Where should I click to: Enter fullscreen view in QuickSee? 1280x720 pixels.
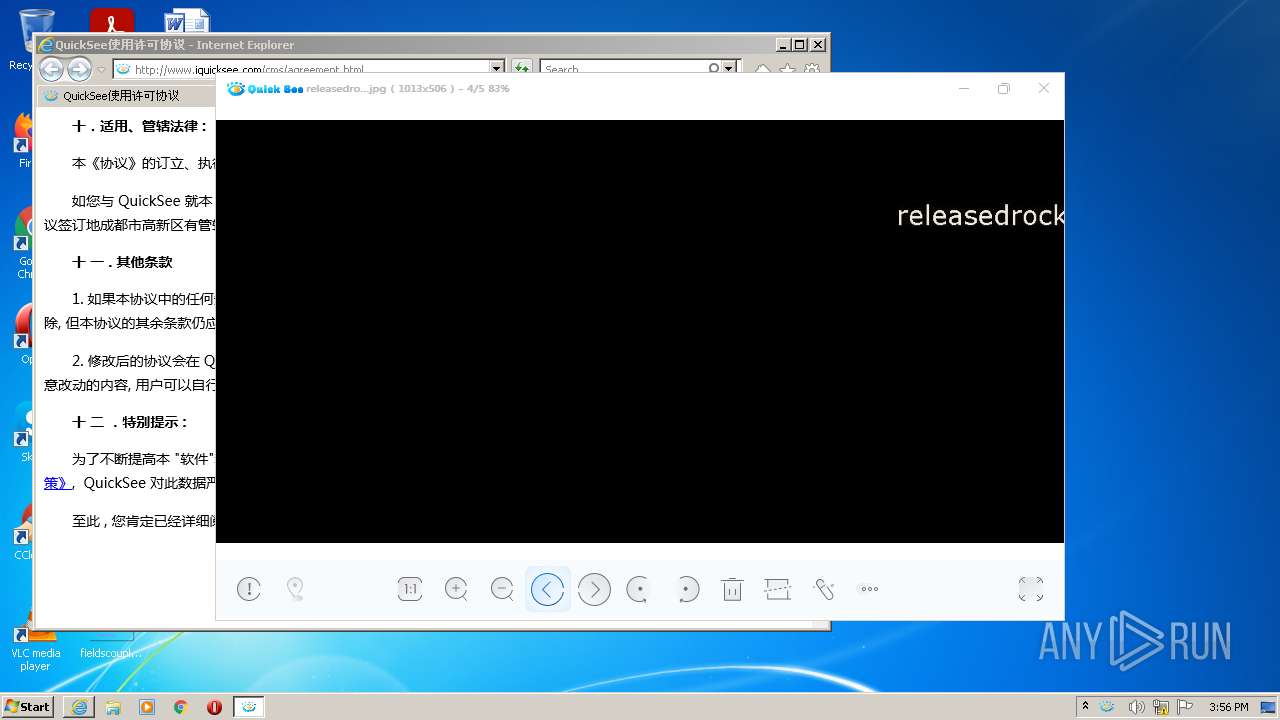click(1031, 589)
